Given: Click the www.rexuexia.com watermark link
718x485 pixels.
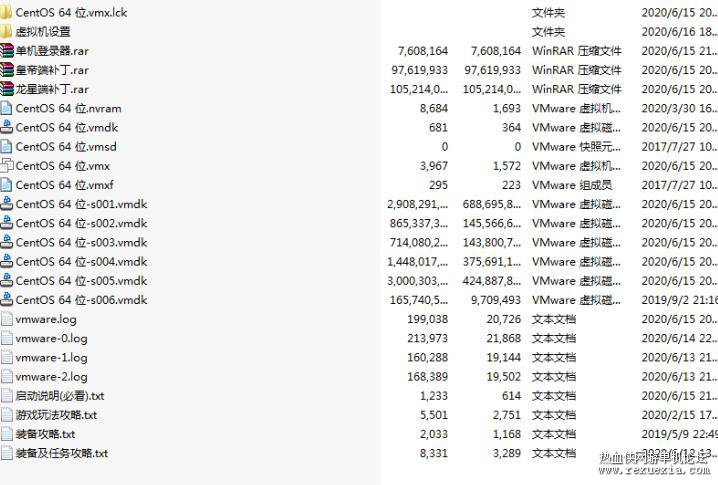Looking at the screenshot, I should (654, 470).
